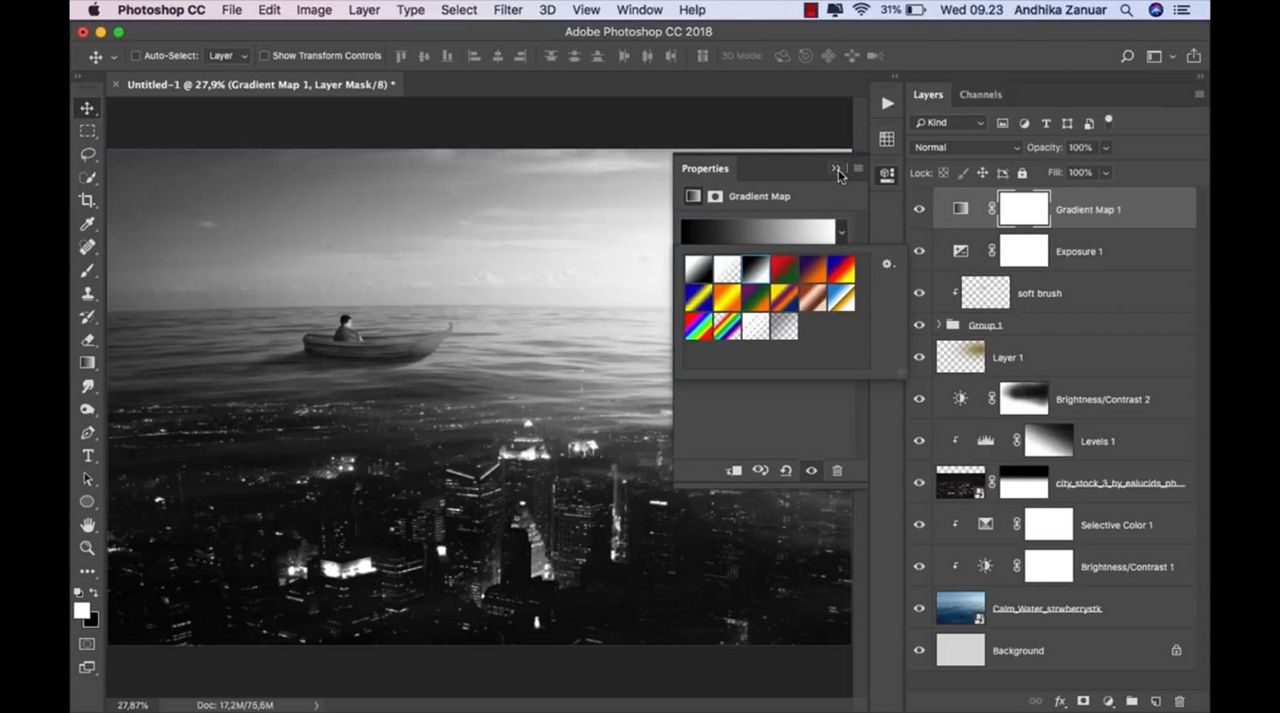Switch to the Channels tab
1280x713 pixels.
tap(980, 95)
